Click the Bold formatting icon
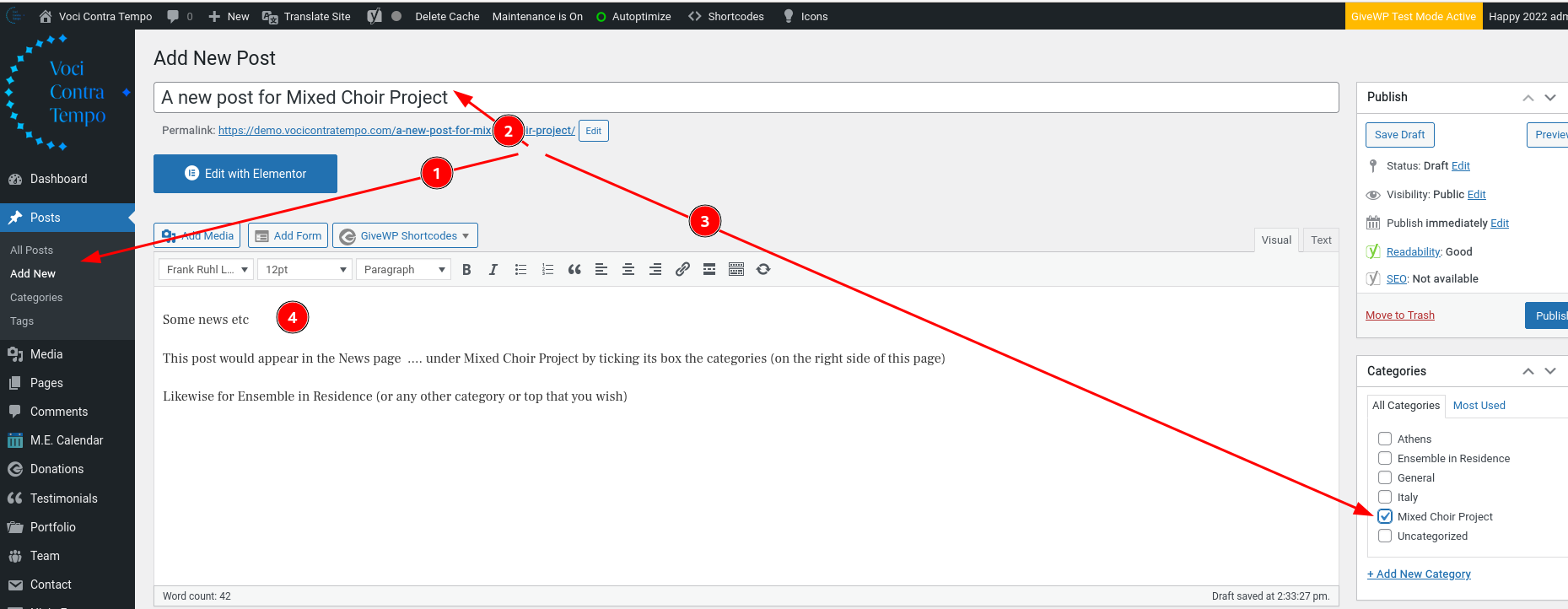Viewport: 1568px width, 609px height. click(x=466, y=269)
